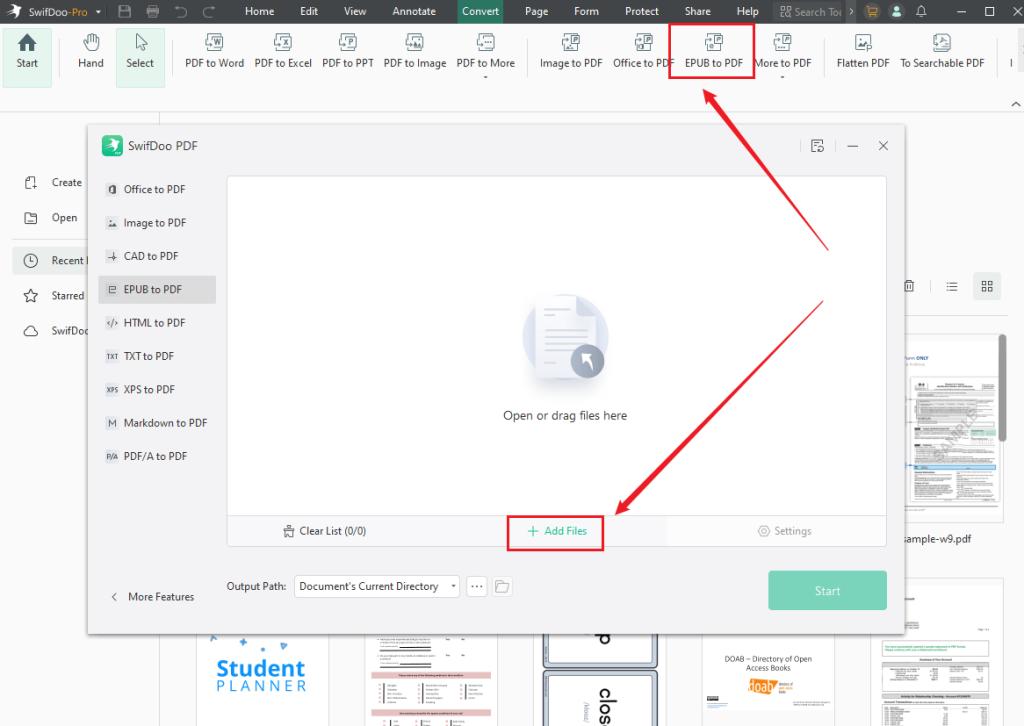Open Office to PDF in ribbon
This screenshot has height=726, width=1024.
coord(643,52)
